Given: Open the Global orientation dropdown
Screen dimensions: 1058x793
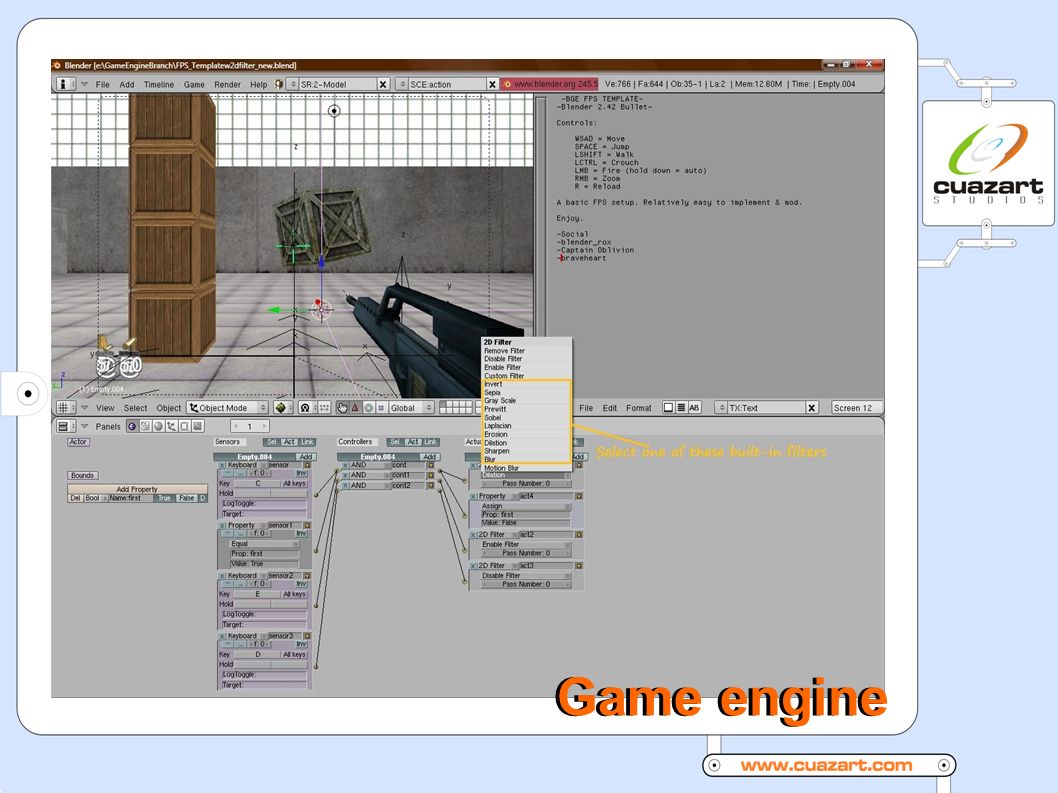Looking at the screenshot, I should point(410,408).
